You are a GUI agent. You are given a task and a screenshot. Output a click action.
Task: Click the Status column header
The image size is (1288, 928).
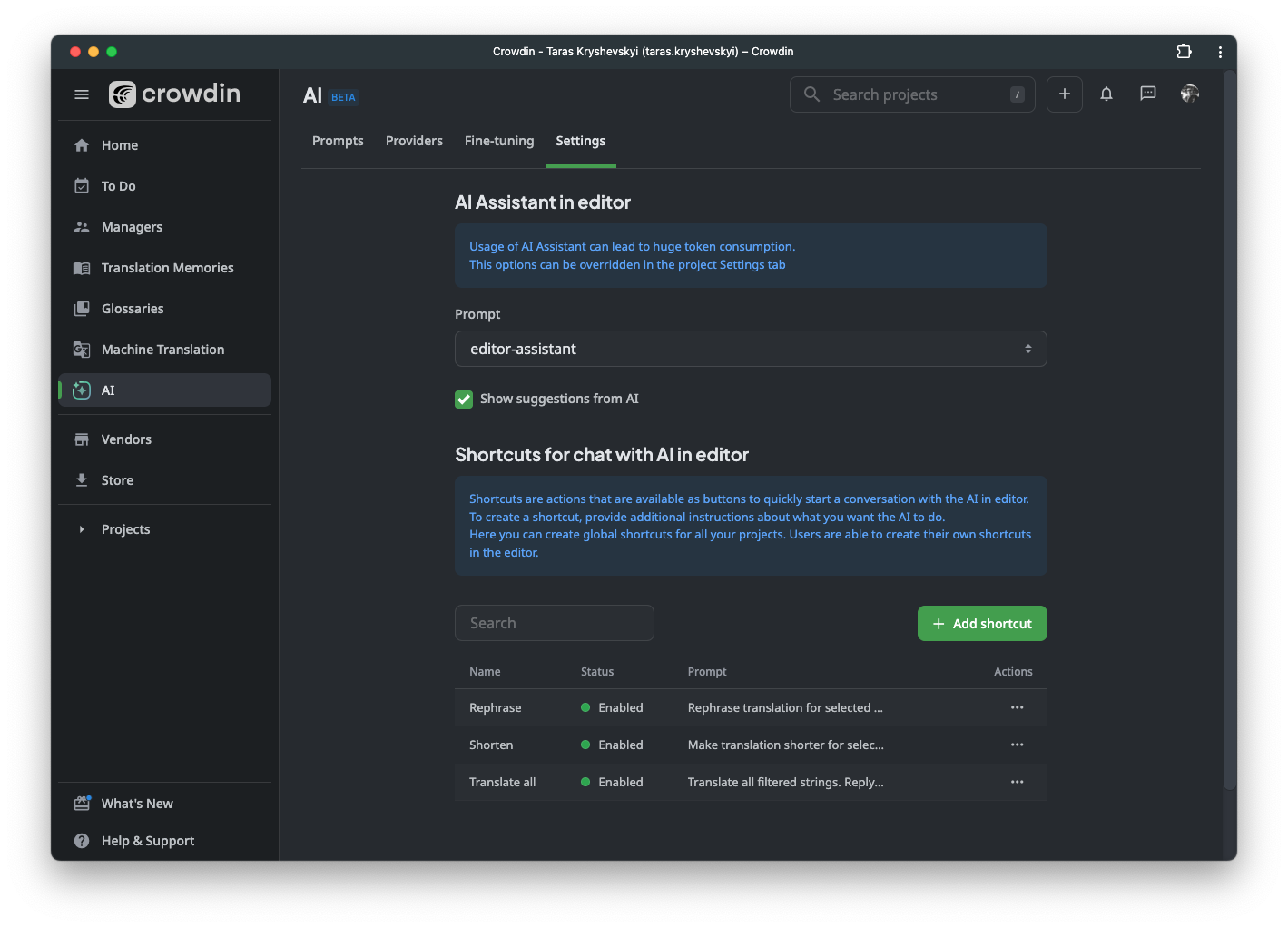(597, 672)
